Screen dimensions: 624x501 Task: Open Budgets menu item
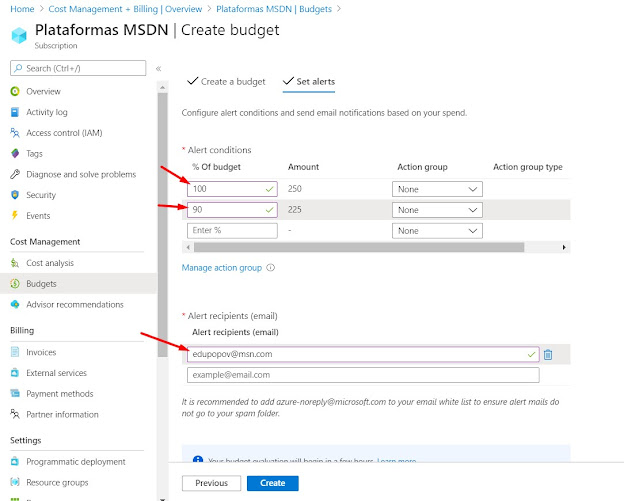pyautogui.click(x=41, y=284)
